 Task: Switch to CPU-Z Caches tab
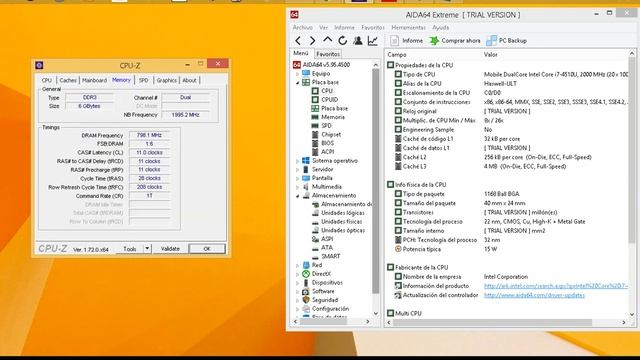point(68,80)
